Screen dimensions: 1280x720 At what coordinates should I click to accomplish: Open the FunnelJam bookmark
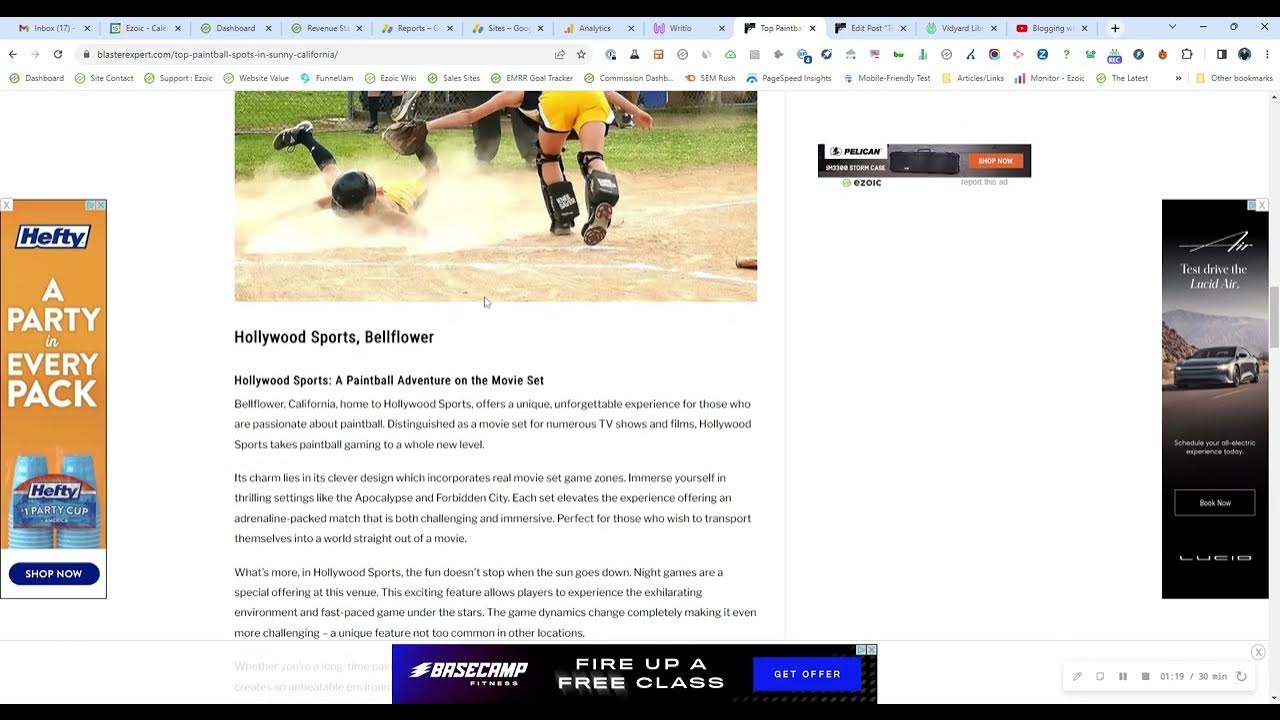pyautogui.click(x=326, y=78)
